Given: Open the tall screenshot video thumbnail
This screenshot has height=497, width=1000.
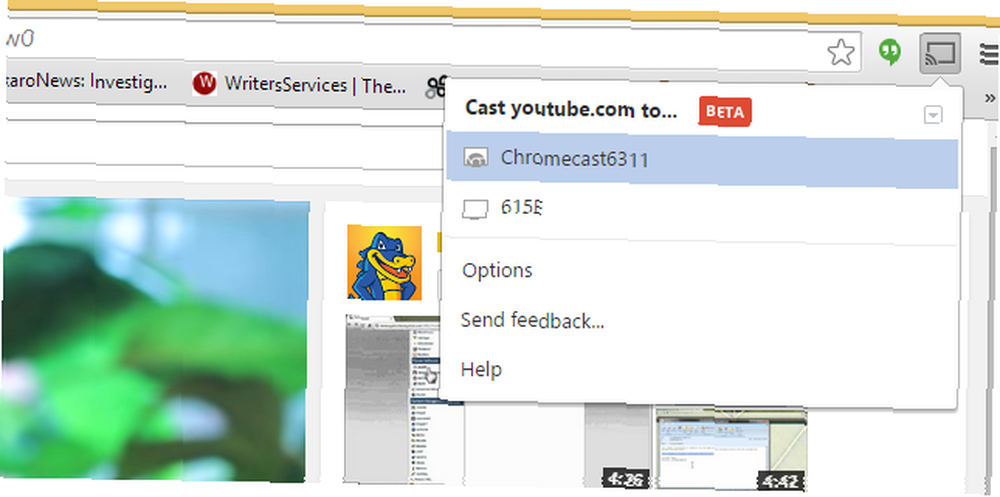Looking at the screenshot, I should (404, 399).
